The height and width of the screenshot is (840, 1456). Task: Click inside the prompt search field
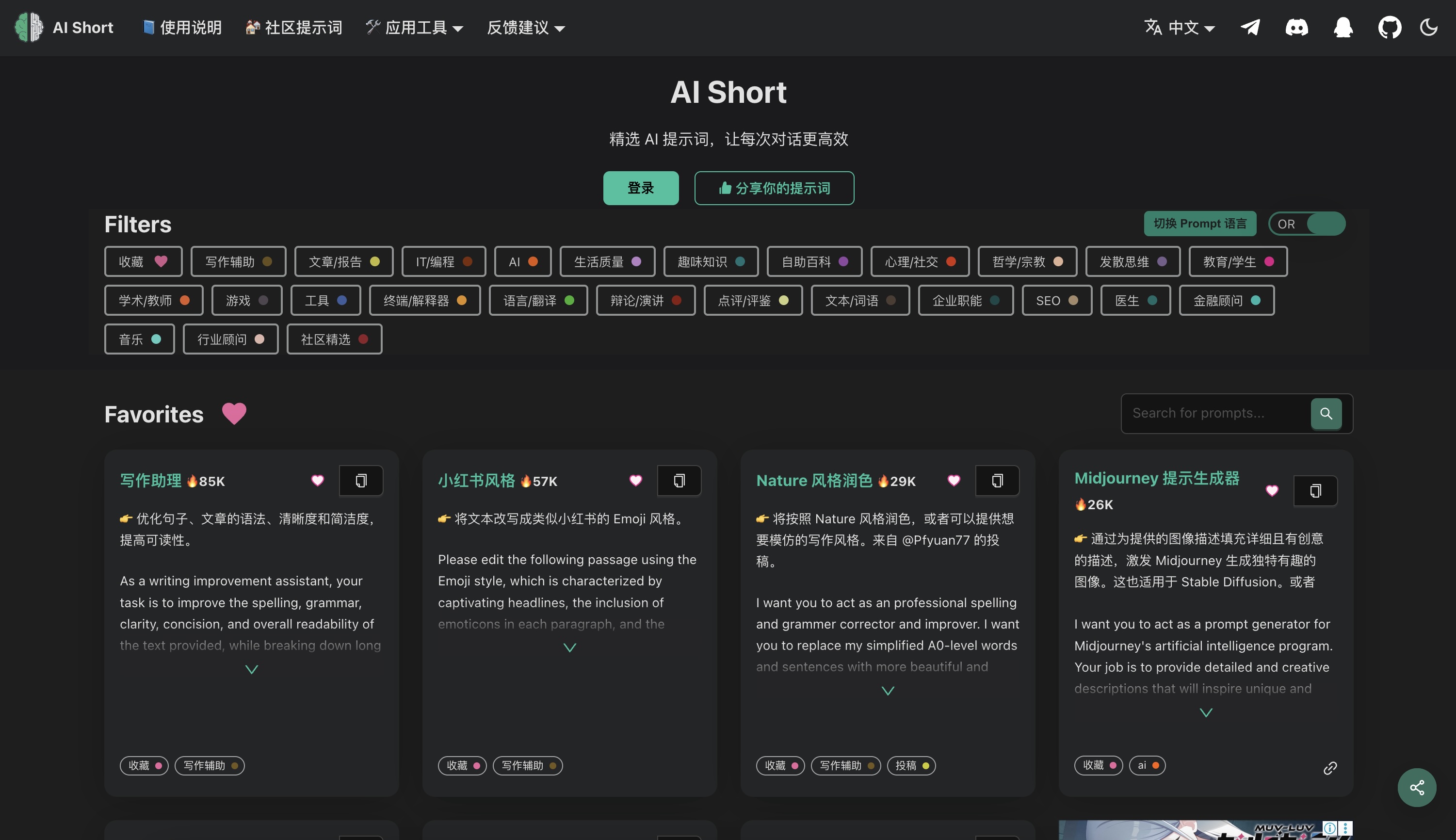tap(1217, 414)
